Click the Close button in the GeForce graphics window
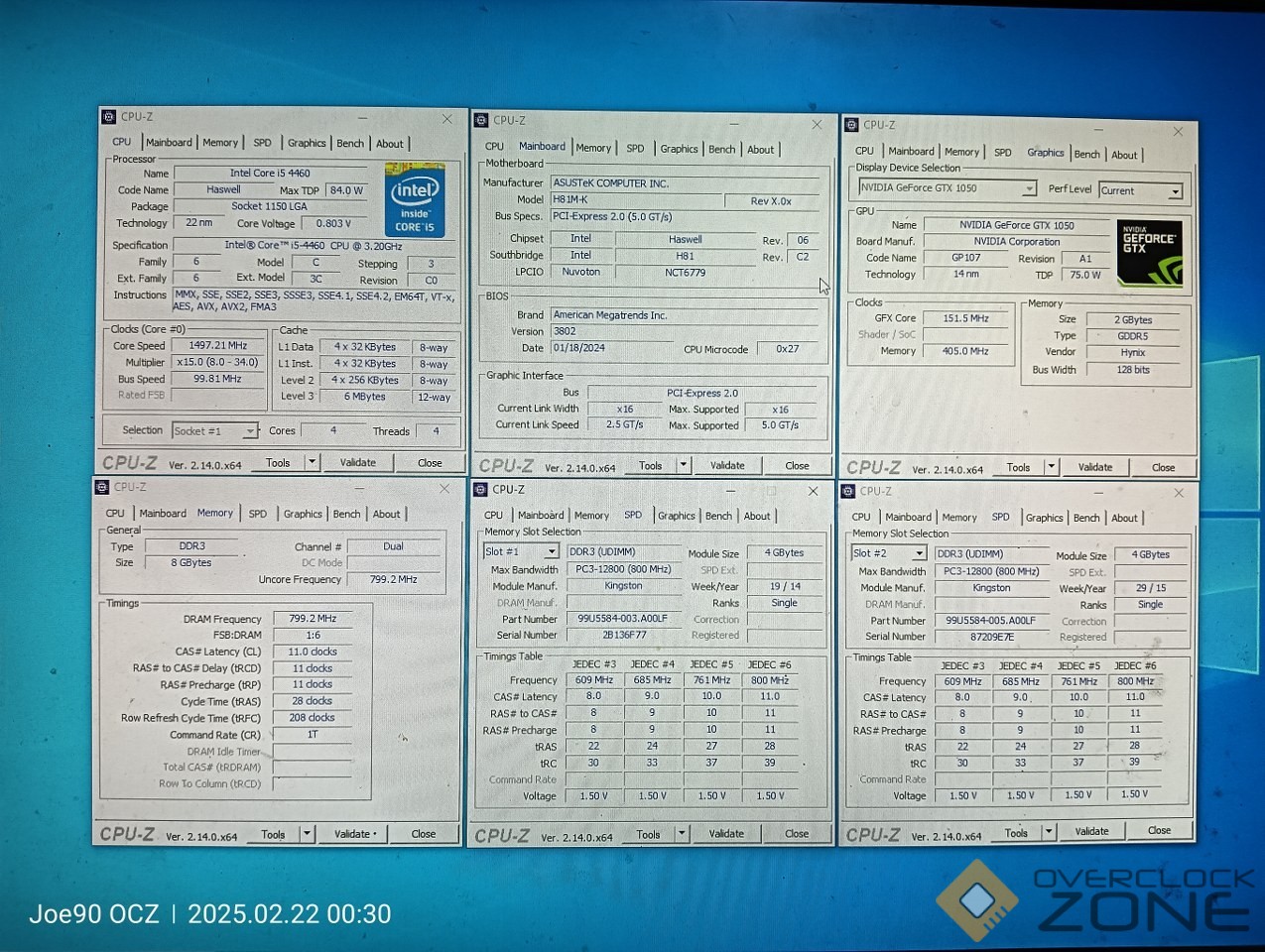Viewport: 1265px width, 952px height. (1164, 467)
